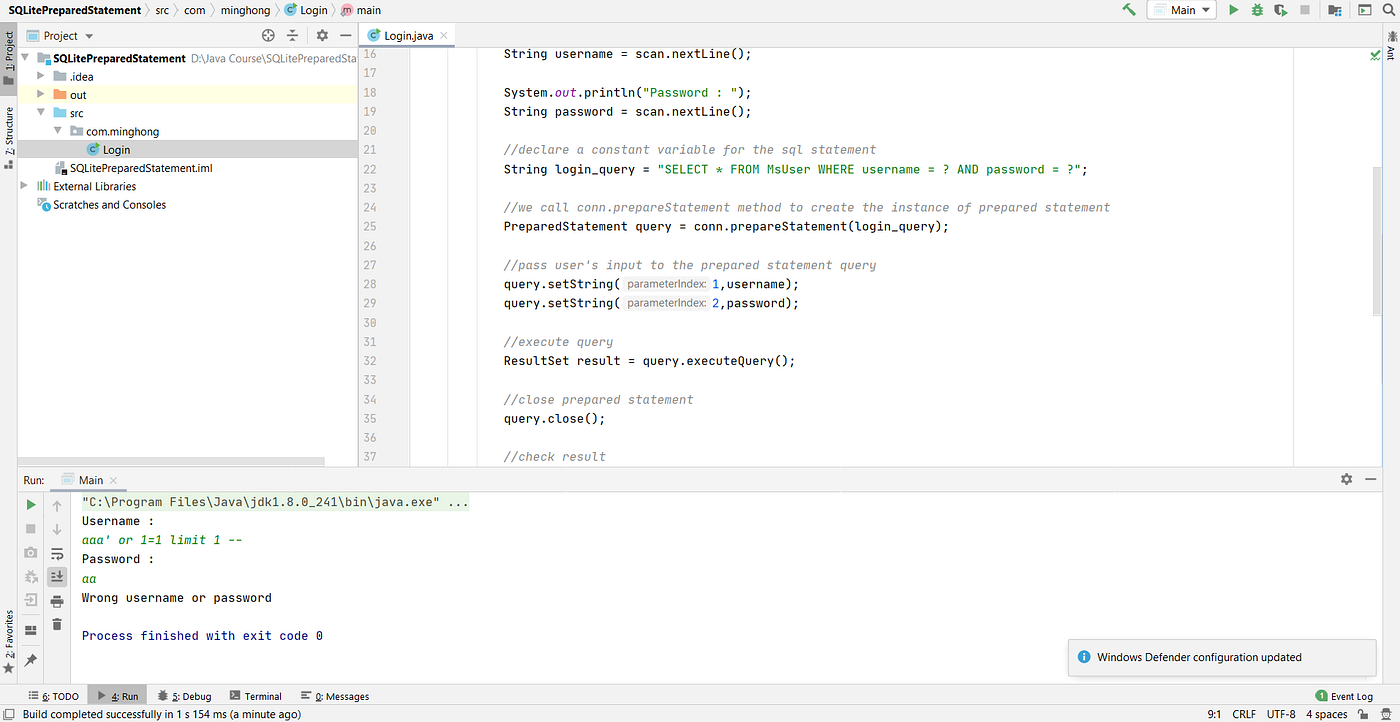Toggle the Structure side tool window
The image size is (1400, 722).
coord(8,137)
